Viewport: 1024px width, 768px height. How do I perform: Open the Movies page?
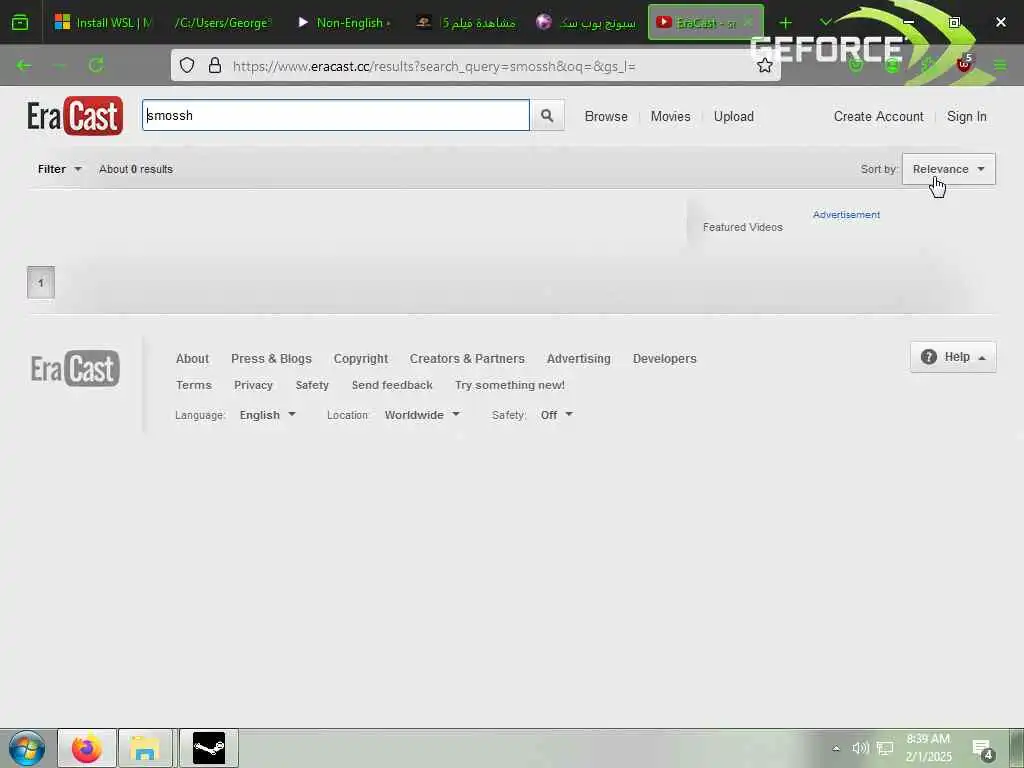[x=671, y=116]
